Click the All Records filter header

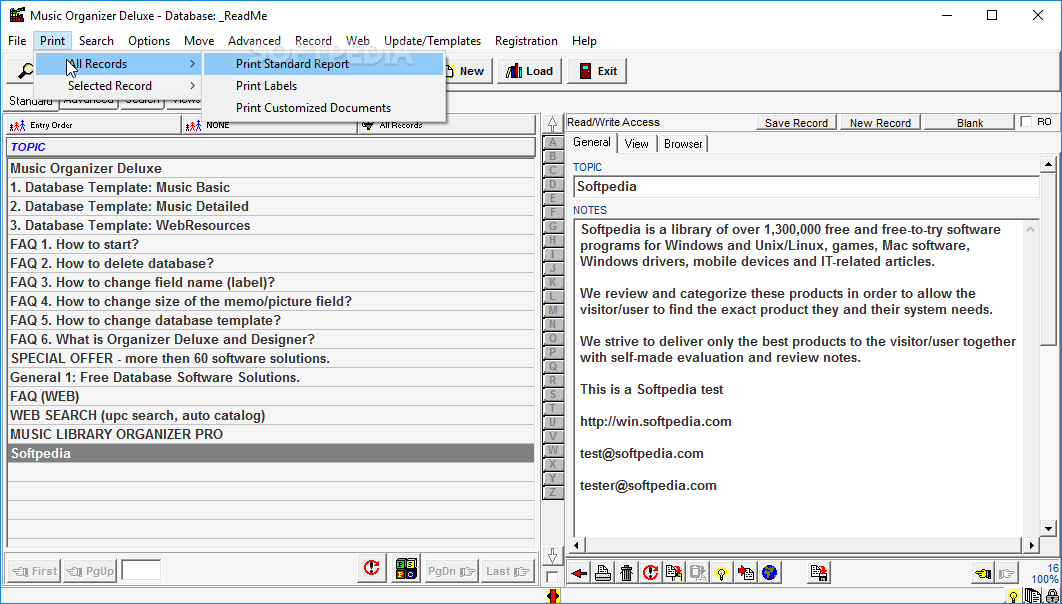[x=446, y=125]
